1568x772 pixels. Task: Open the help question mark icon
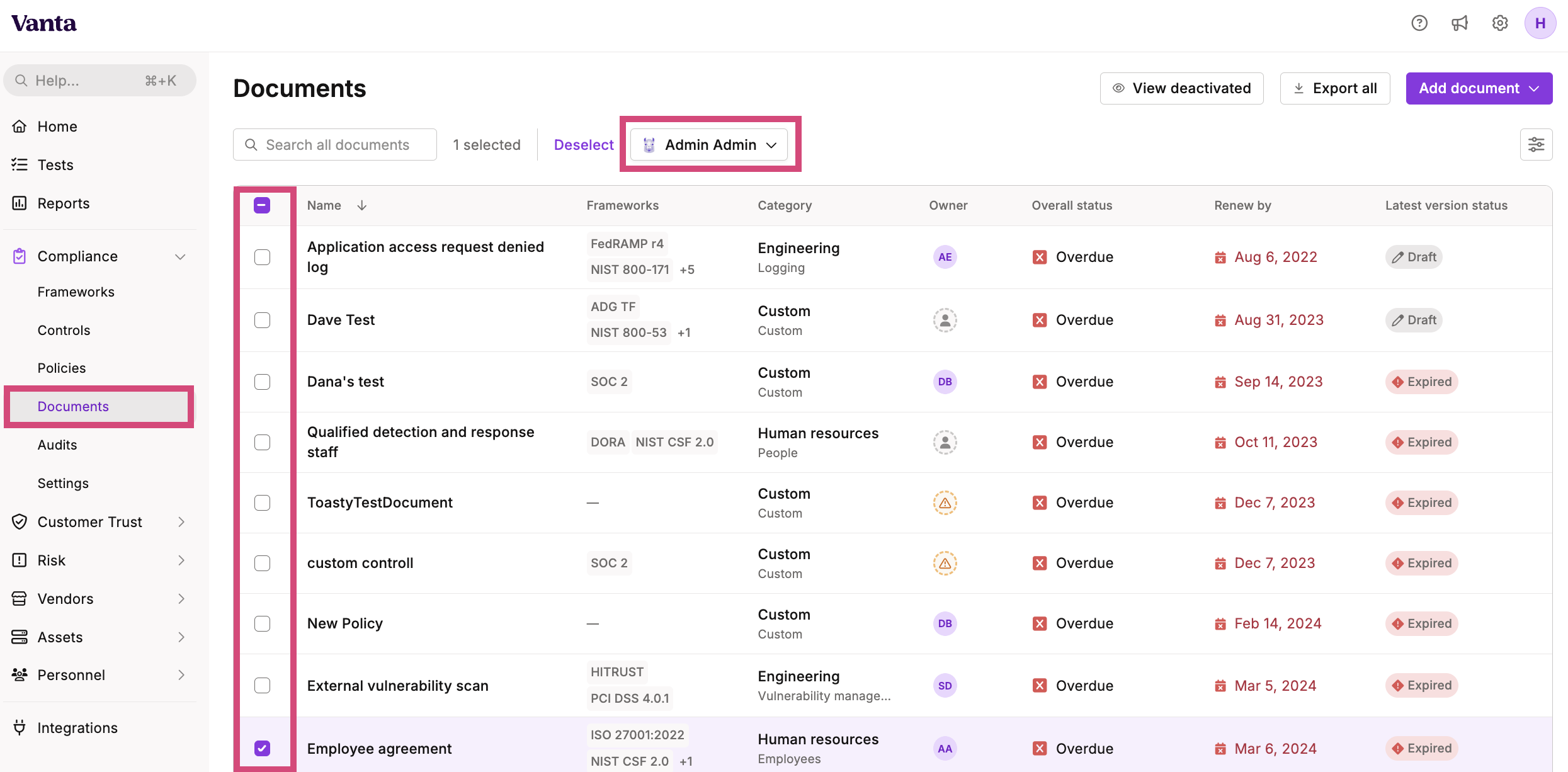[x=1419, y=23]
